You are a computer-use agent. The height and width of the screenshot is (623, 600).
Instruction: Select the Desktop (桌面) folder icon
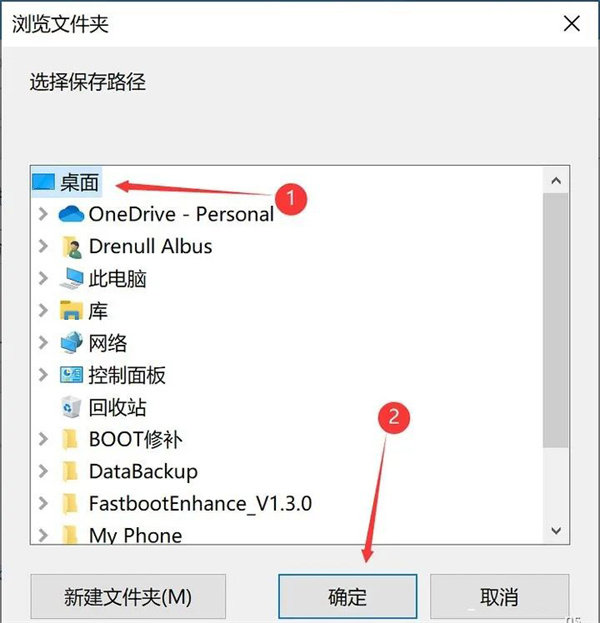pyautogui.click(x=43, y=182)
